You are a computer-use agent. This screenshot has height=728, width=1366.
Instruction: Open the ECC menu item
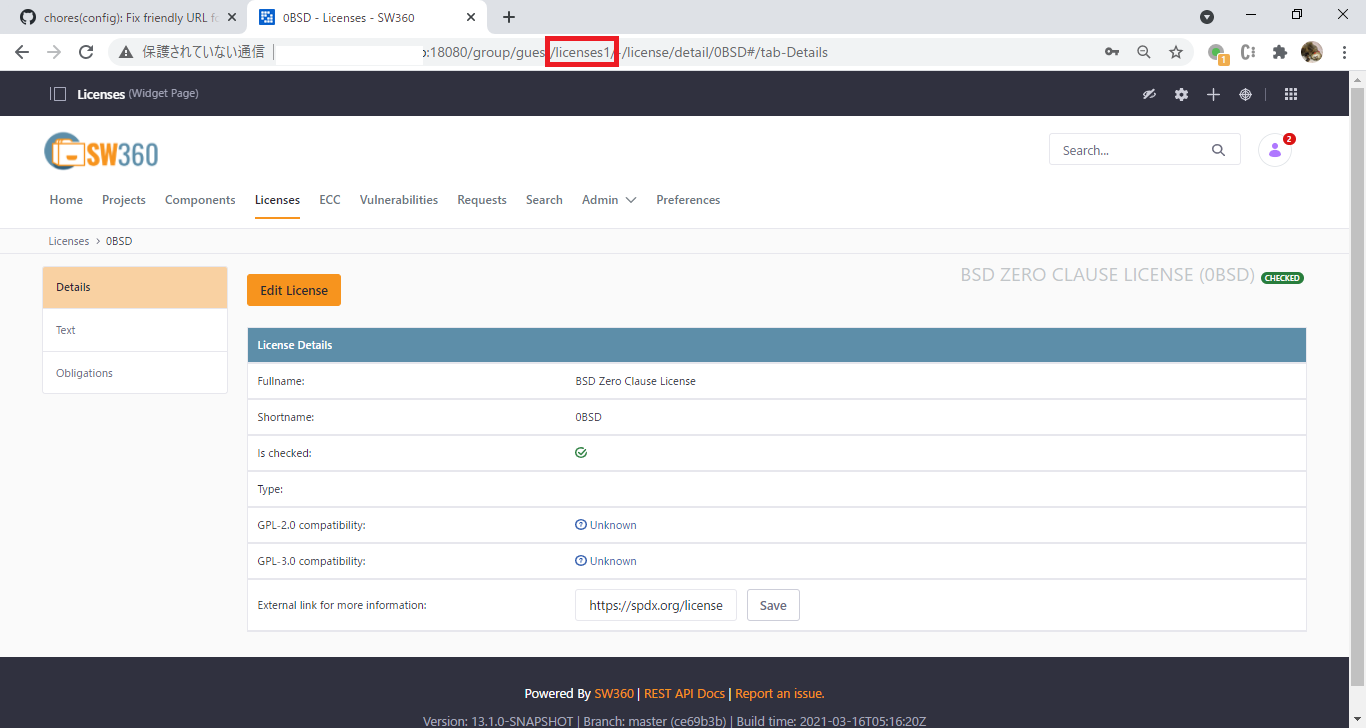pyautogui.click(x=330, y=200)
